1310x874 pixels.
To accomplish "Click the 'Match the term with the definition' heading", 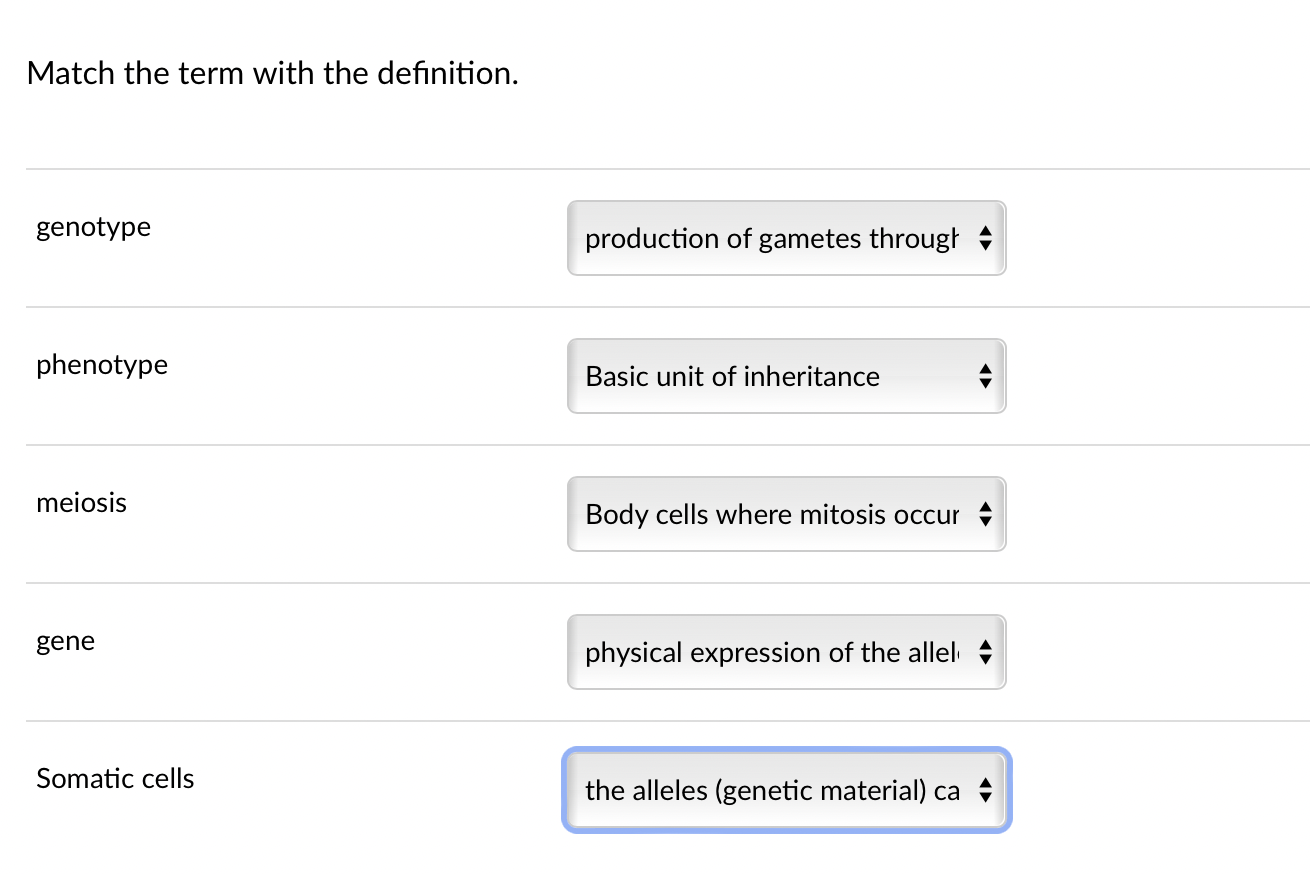I will [273, 73].
